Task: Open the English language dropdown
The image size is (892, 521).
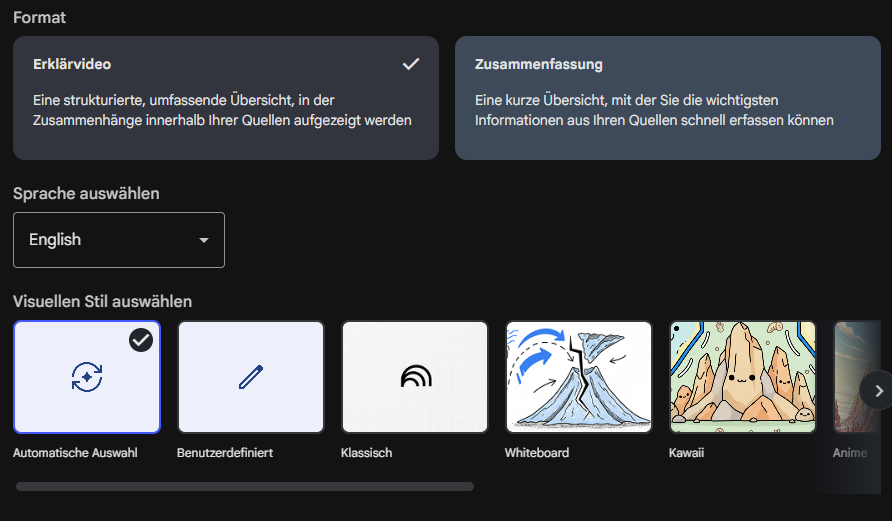Action: point(119,240)
